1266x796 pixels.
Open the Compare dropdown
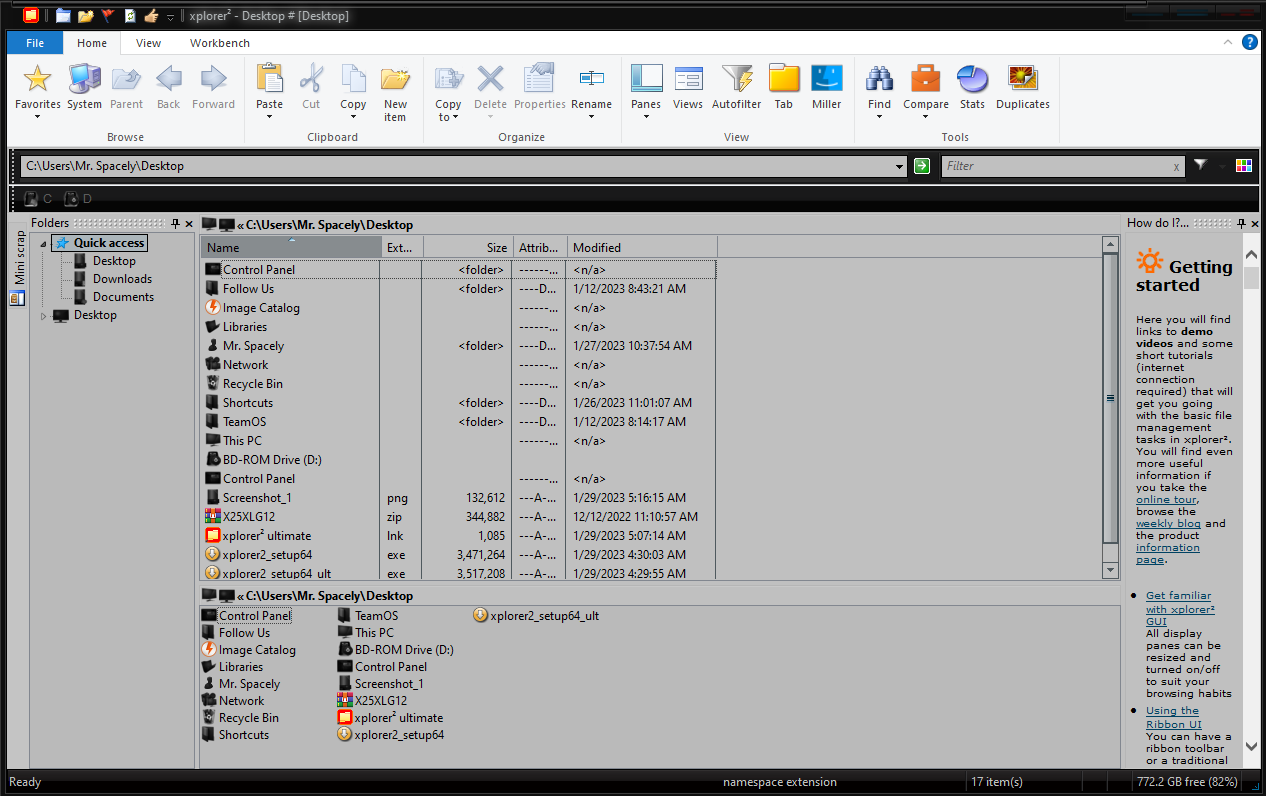click(x=926, y=117)
